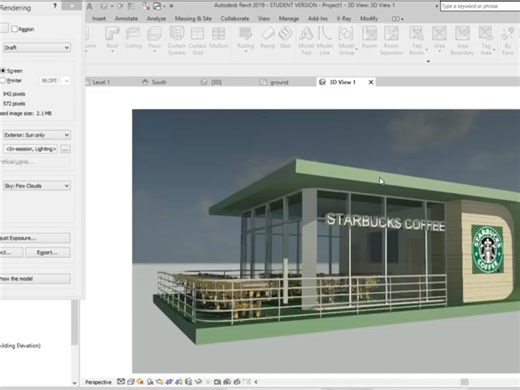Click the Export button
The width and height of the screenshot is (520, 390).
(47, 252)
